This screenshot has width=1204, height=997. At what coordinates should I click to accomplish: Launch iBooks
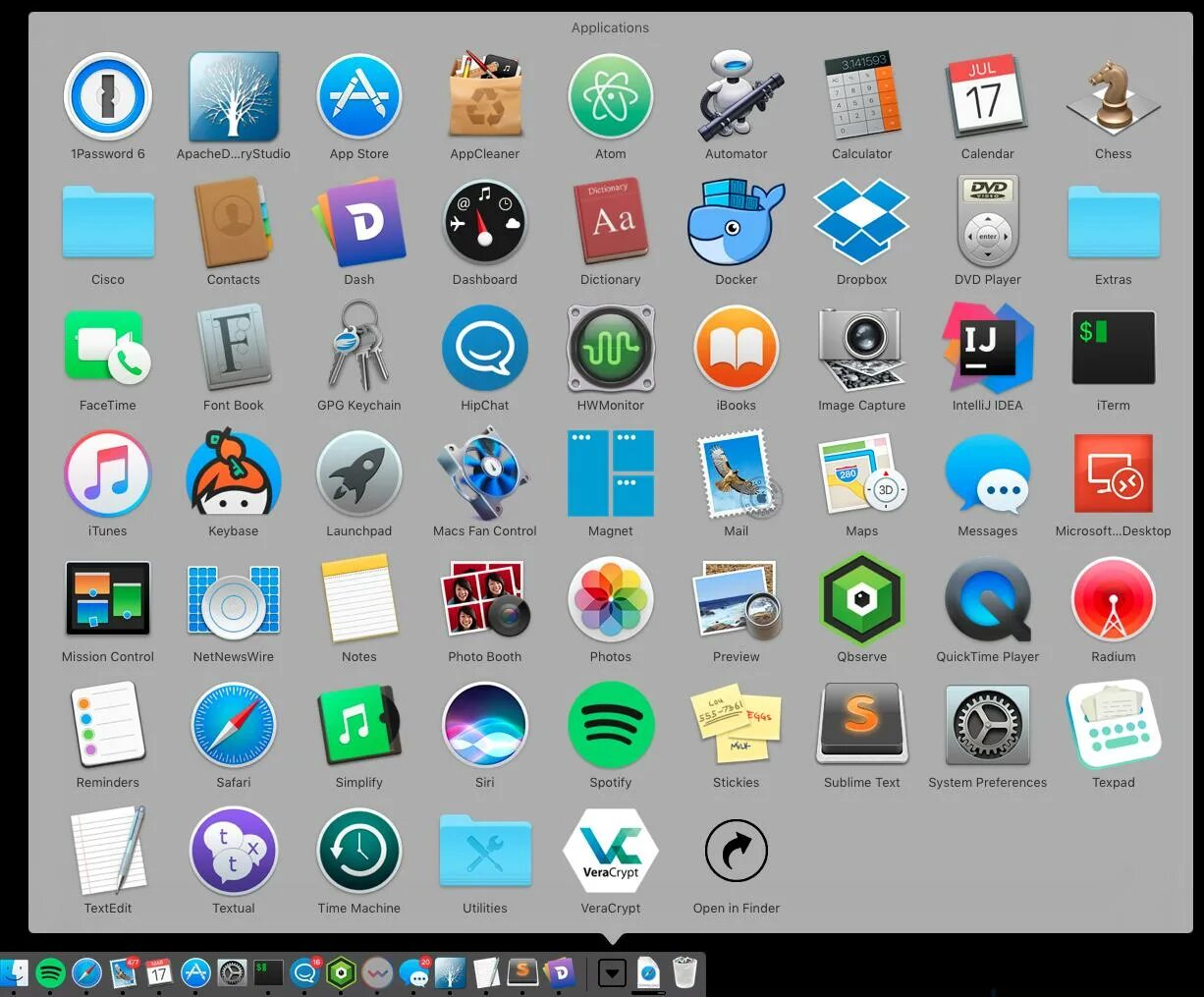737,349
